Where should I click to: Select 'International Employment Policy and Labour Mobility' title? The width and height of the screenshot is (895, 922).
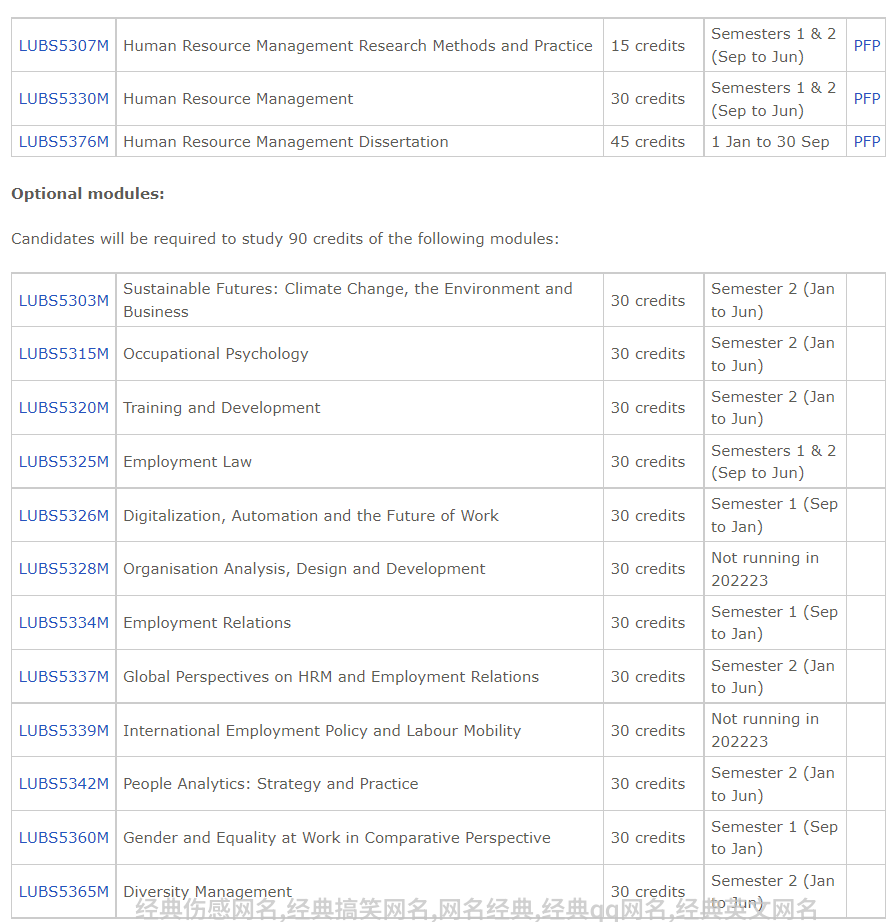point(322,731)
